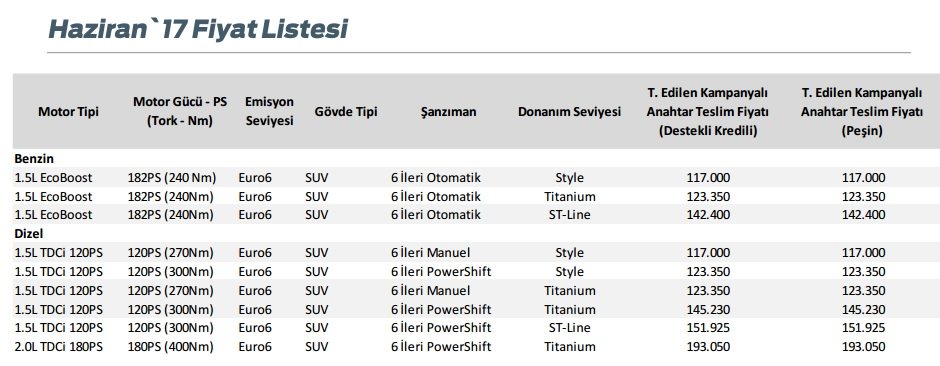Click the 193.050 Peşin price cell
The image size is (940, 366).
click(862, 346)
